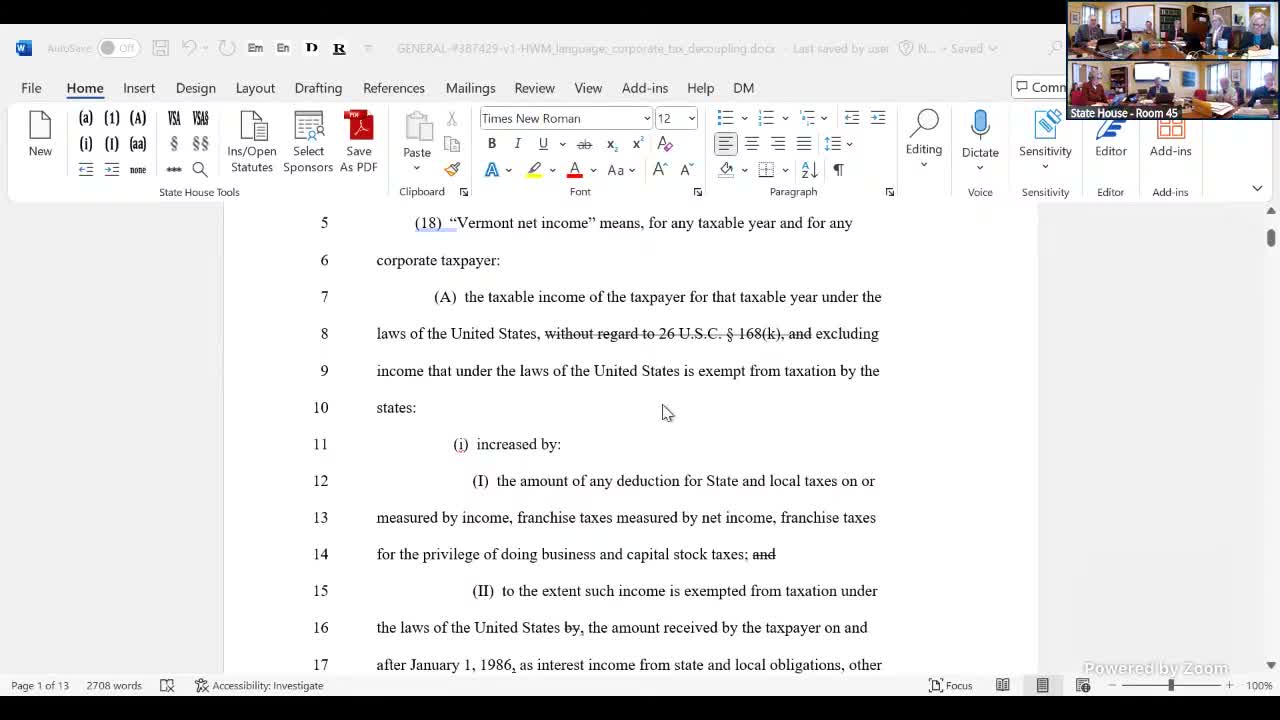Click the zoom slider handle
The width and height of the screenshot is (1280, 720).
click(1170, 685)
